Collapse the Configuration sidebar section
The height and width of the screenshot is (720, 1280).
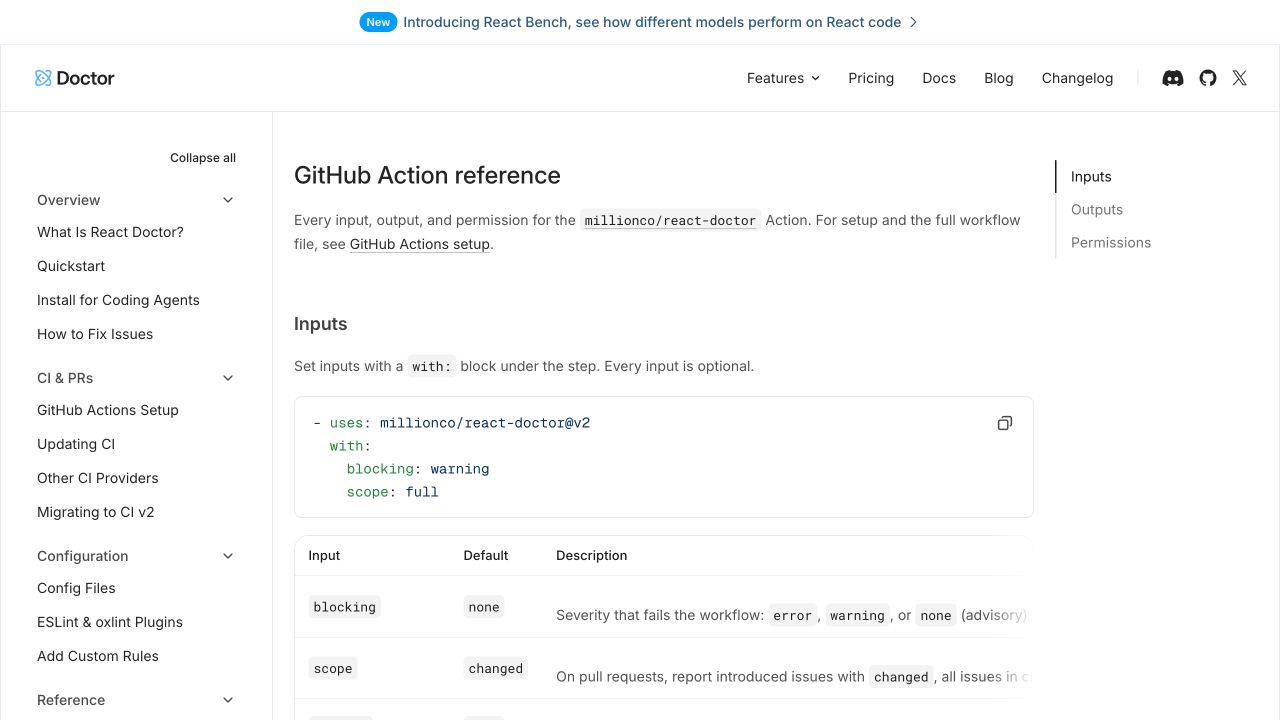click(x=228, y=556)
